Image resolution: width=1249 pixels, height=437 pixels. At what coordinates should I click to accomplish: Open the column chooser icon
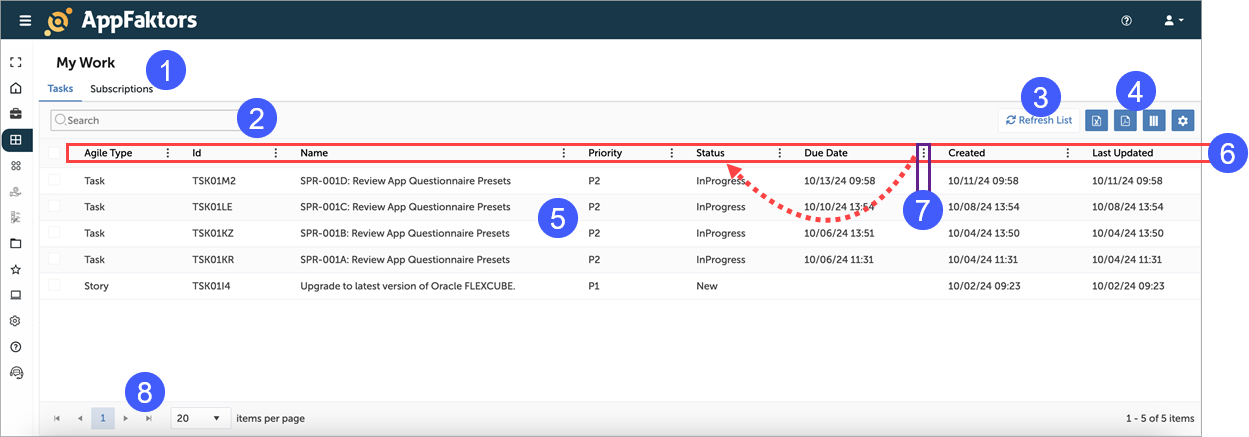1154,121
